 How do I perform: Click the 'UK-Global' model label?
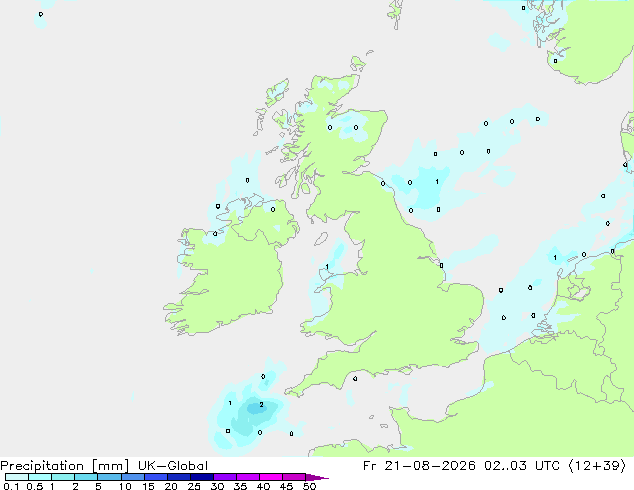tap(173, 466)
